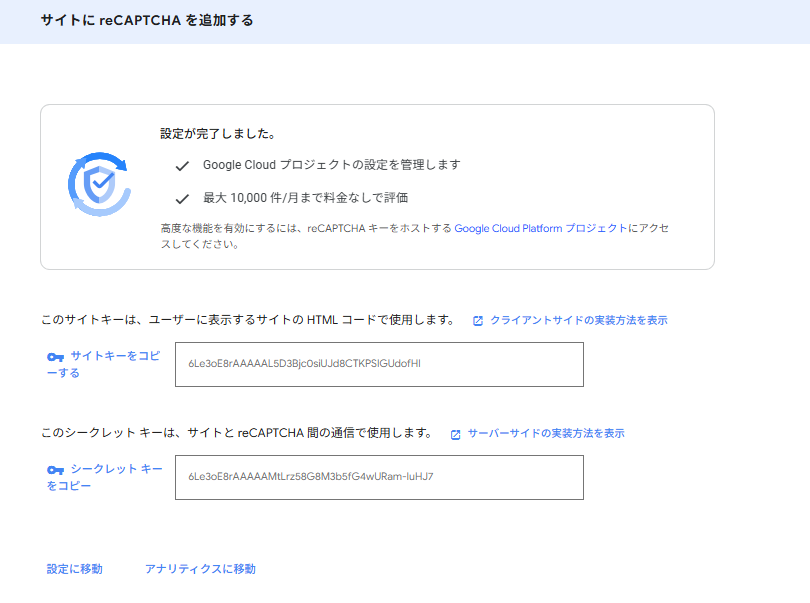Click the secret key description sentence
The image size is (810, 603).
tap(237, 433)
